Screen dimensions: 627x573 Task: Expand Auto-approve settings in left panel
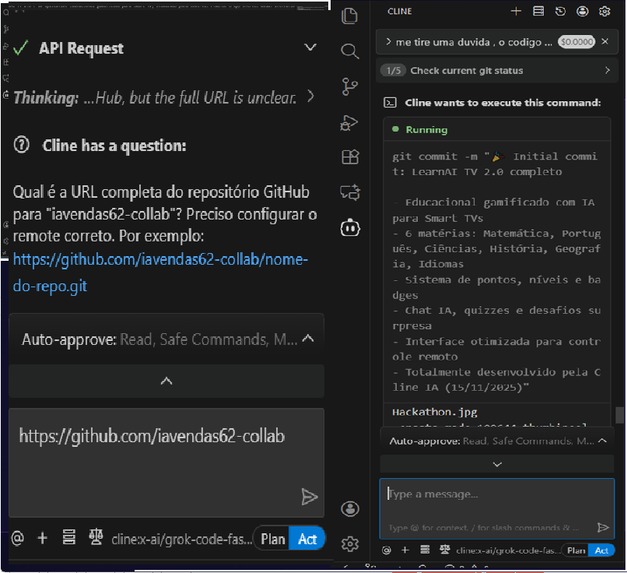(166, 339)
